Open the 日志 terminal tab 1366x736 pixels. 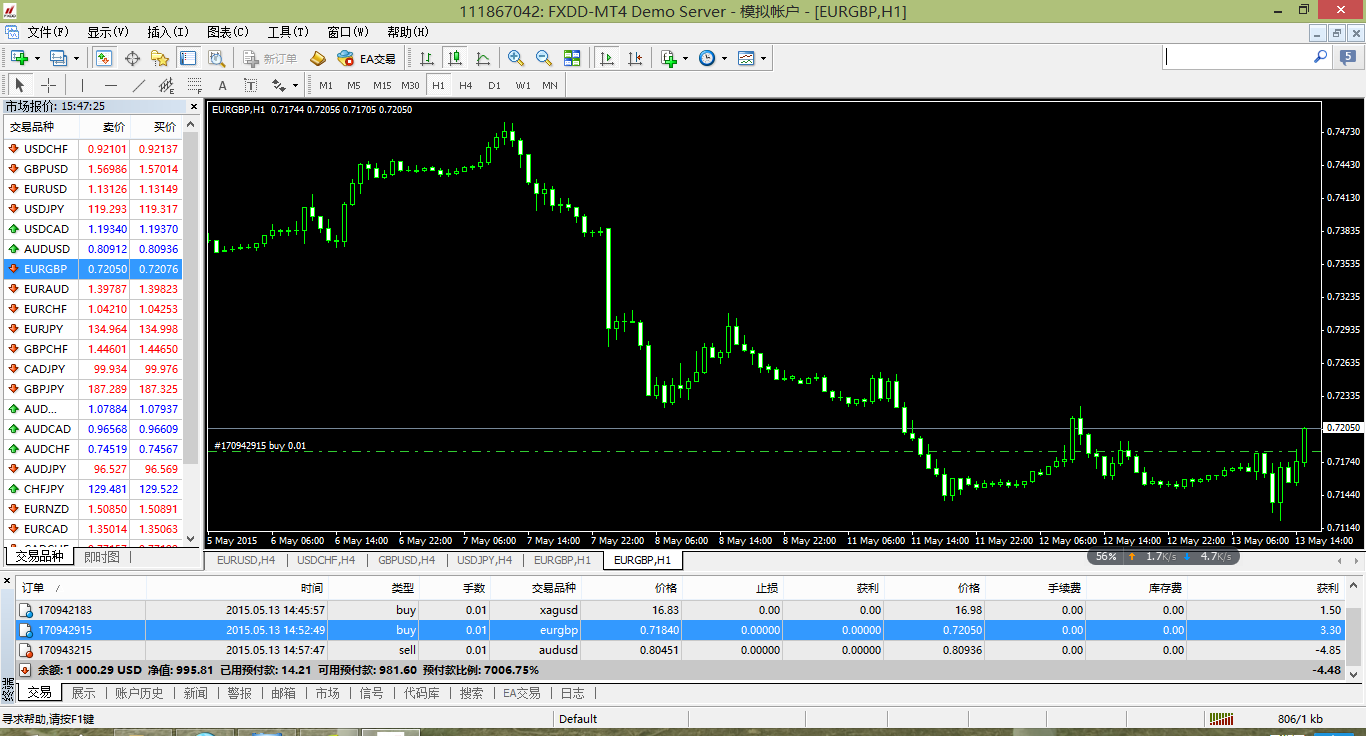[572, 693]
